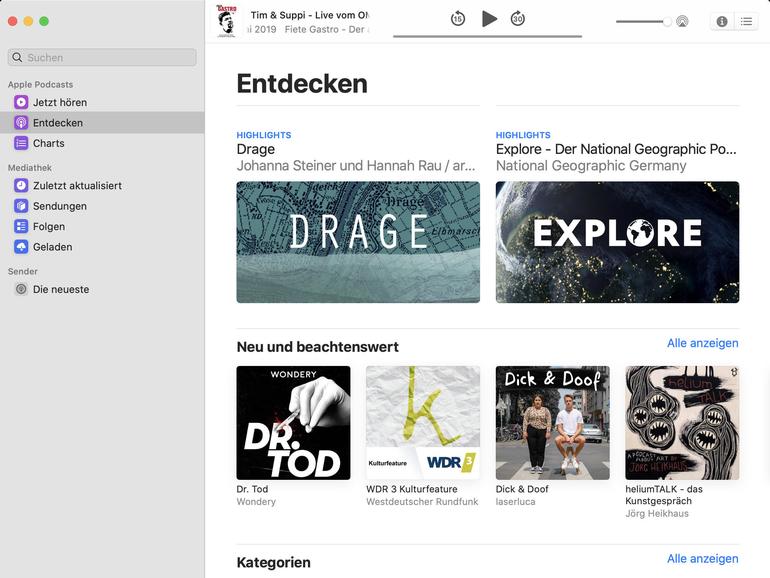The image size is (770, 578).
Task: Click the Suchen search field
Action: point(102,57)
